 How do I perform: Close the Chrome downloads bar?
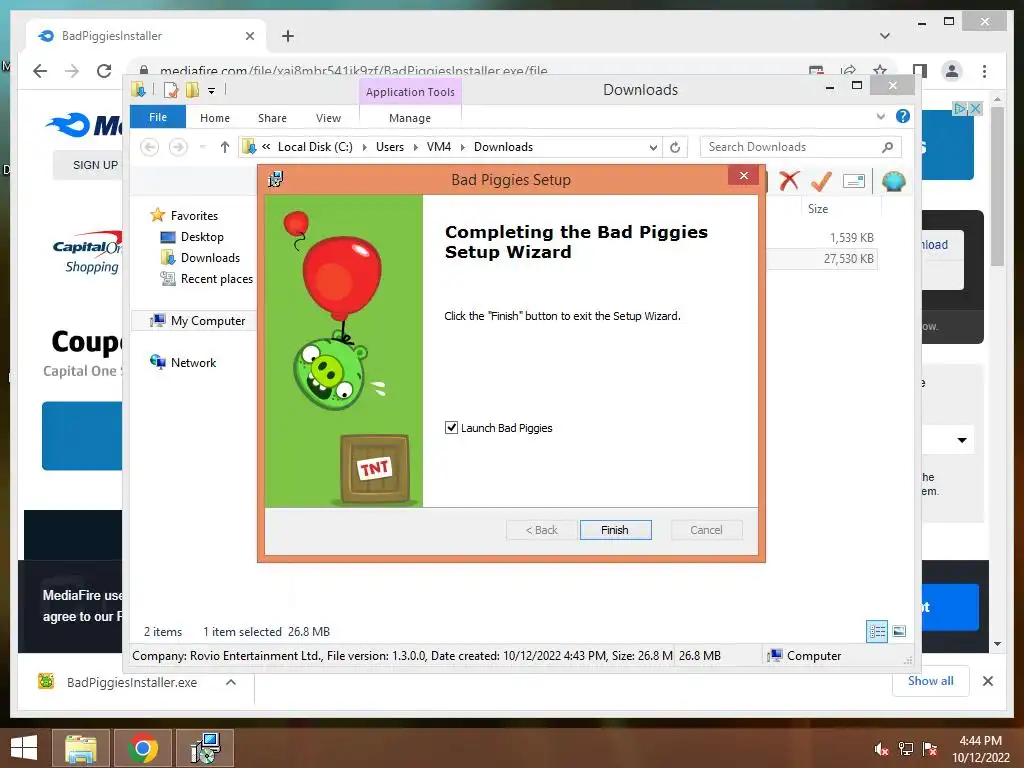[x=988, y=681]
